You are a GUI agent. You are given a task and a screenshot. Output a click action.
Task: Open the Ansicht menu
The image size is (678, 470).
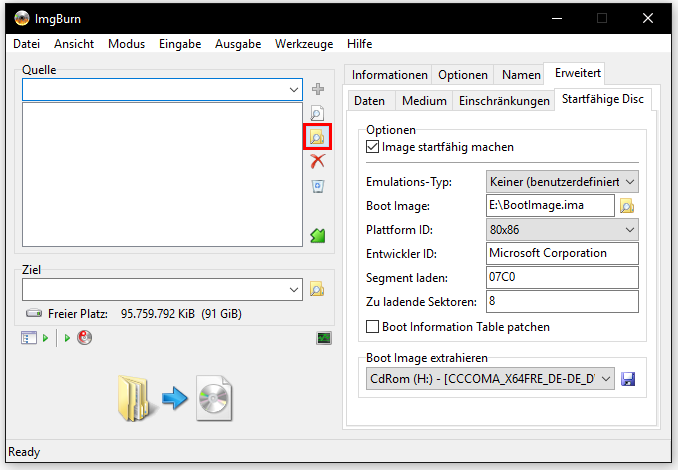coord(74,44)
